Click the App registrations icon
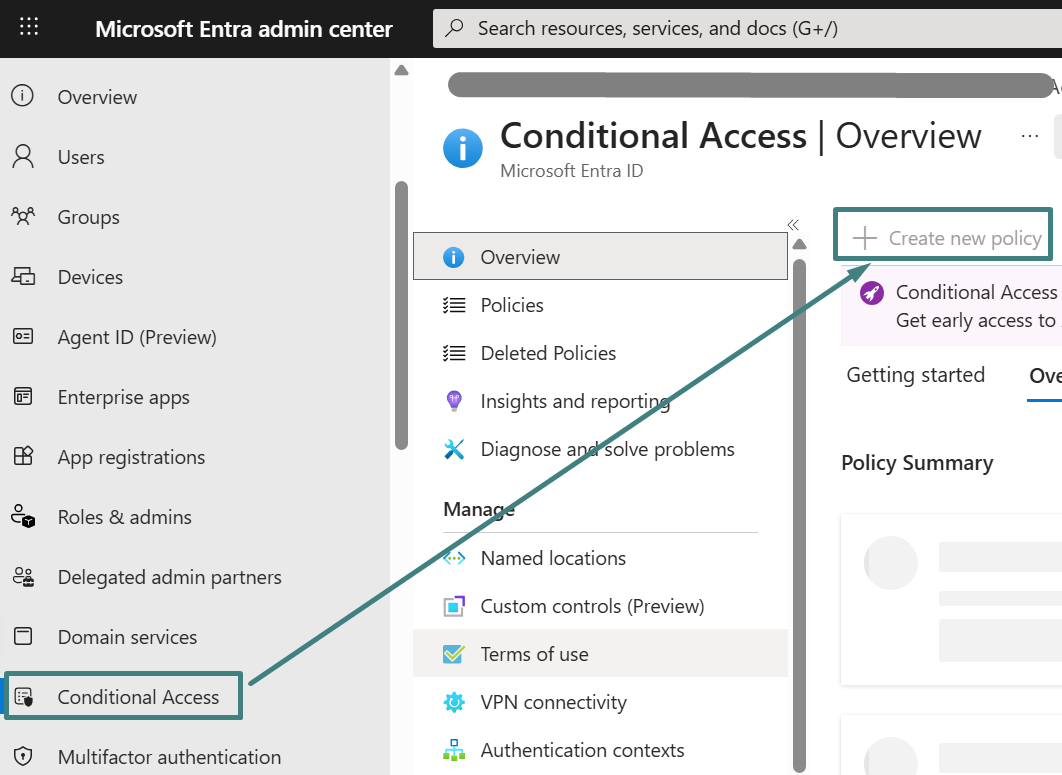Viewport: 1062px width, 775px height. 23,457
